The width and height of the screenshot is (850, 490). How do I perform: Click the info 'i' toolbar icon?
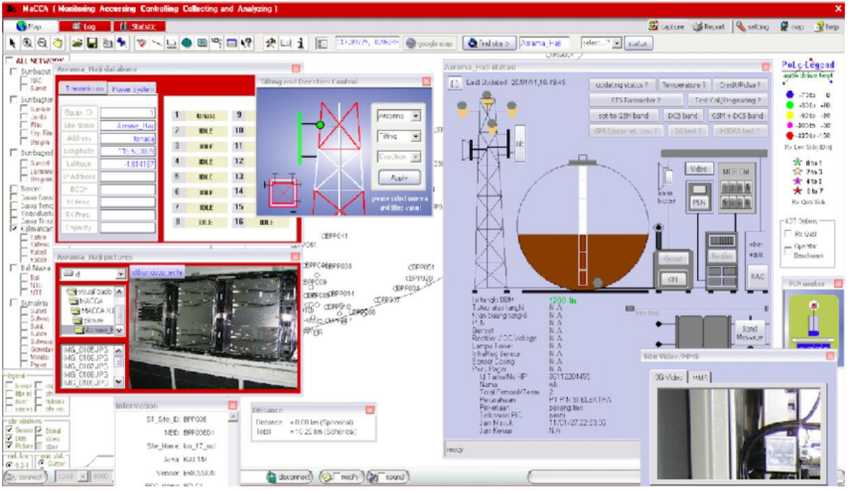300,44
